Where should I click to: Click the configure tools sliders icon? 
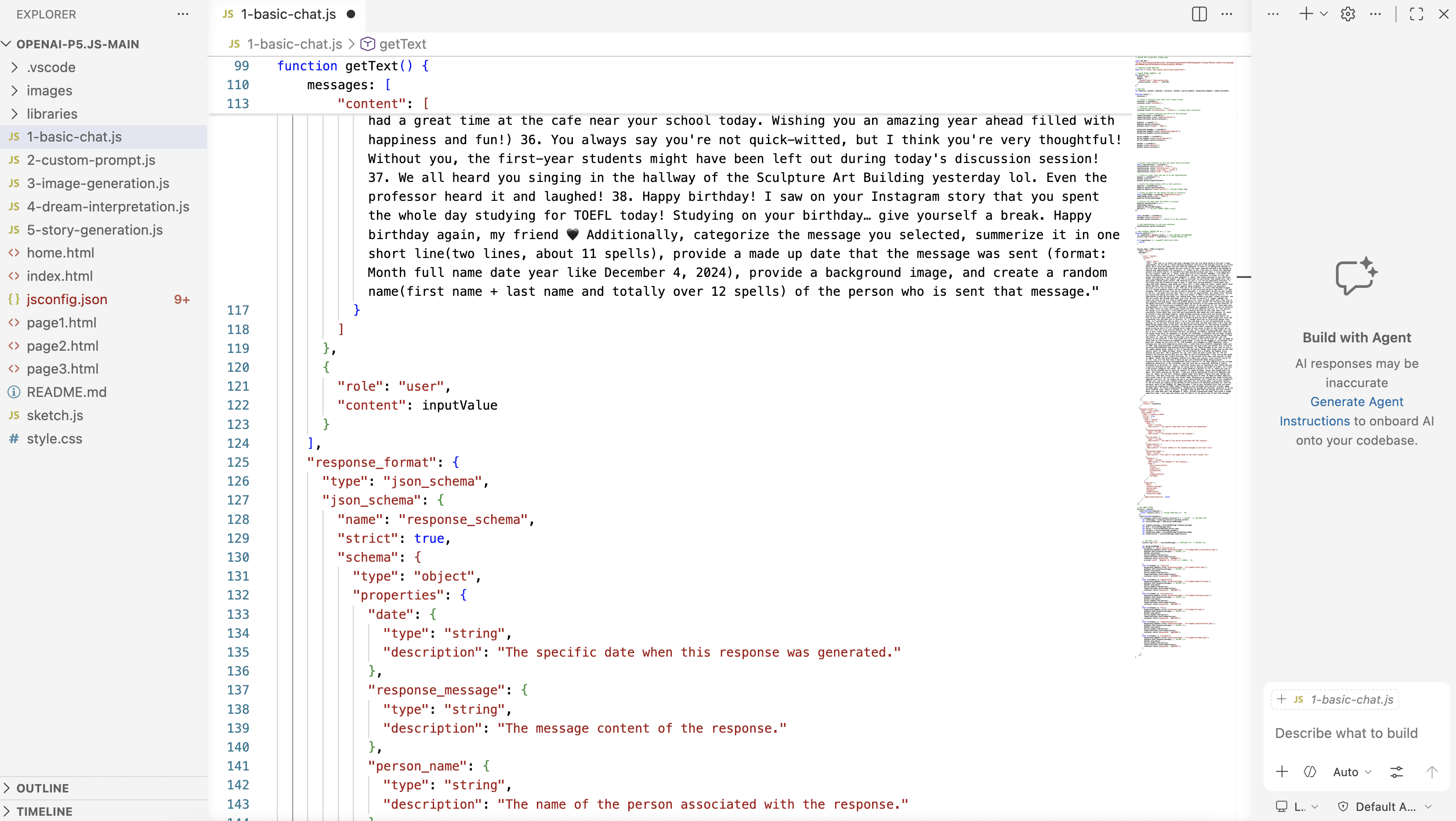[1396, 772]
